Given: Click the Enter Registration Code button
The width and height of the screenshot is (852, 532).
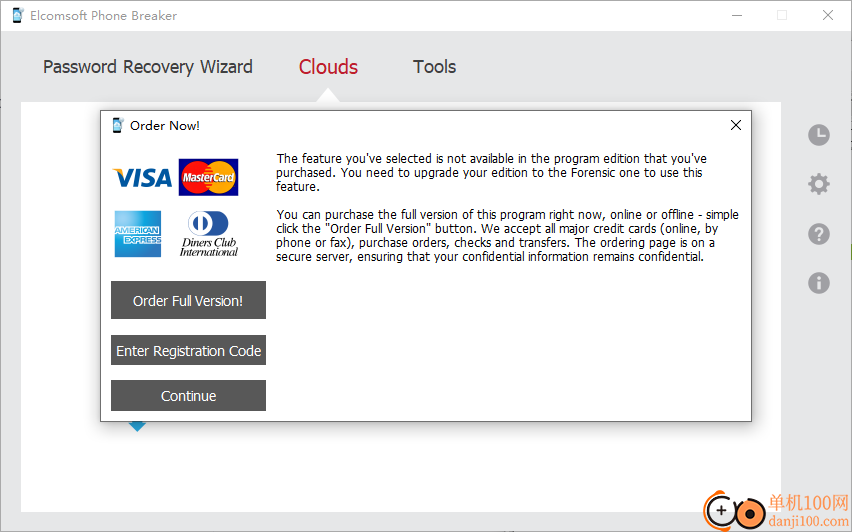Looking at the screenshot, I should 189,350.
